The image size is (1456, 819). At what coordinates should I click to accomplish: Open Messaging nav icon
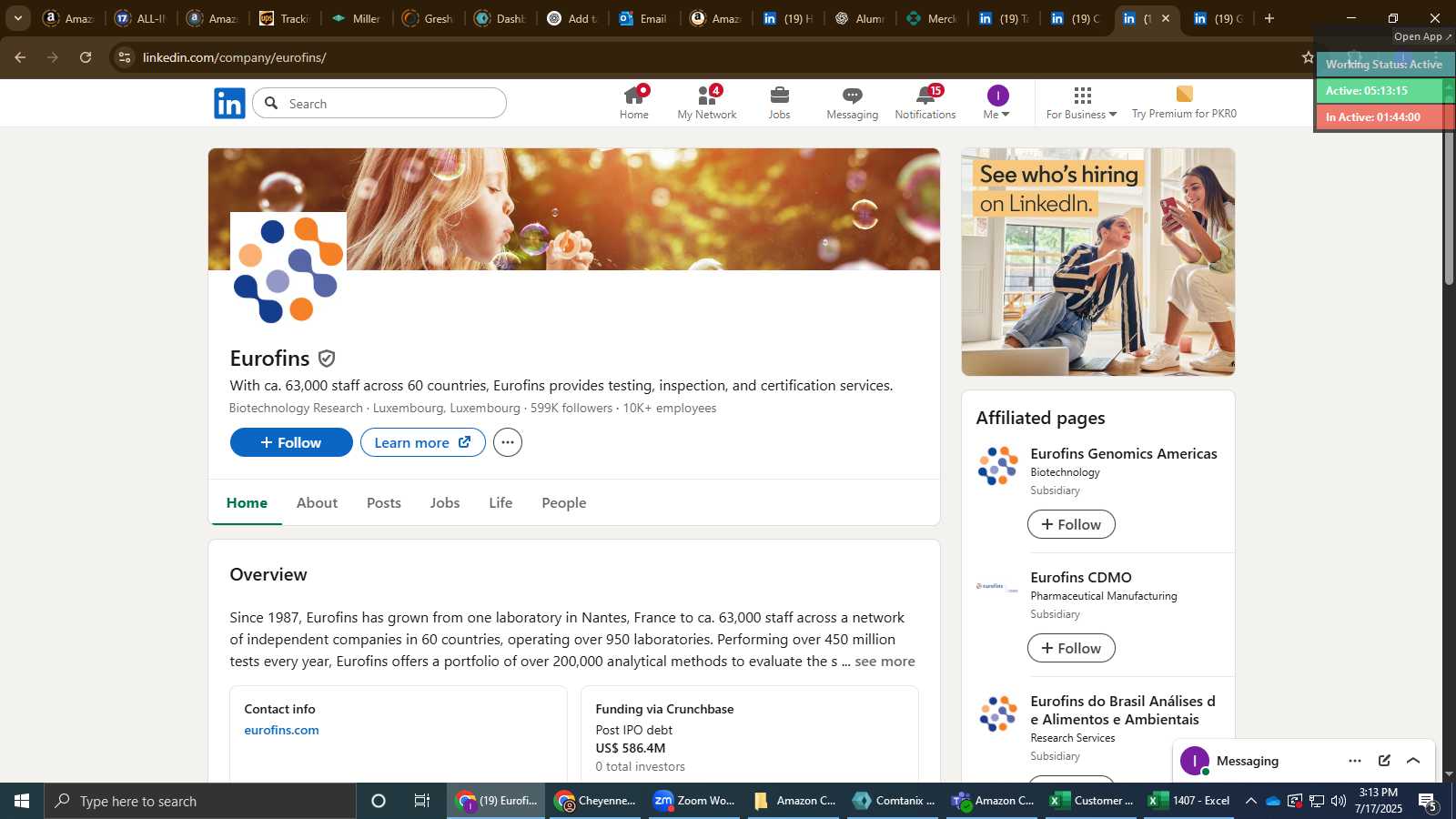pyautogui.click(x=853, y=103)
